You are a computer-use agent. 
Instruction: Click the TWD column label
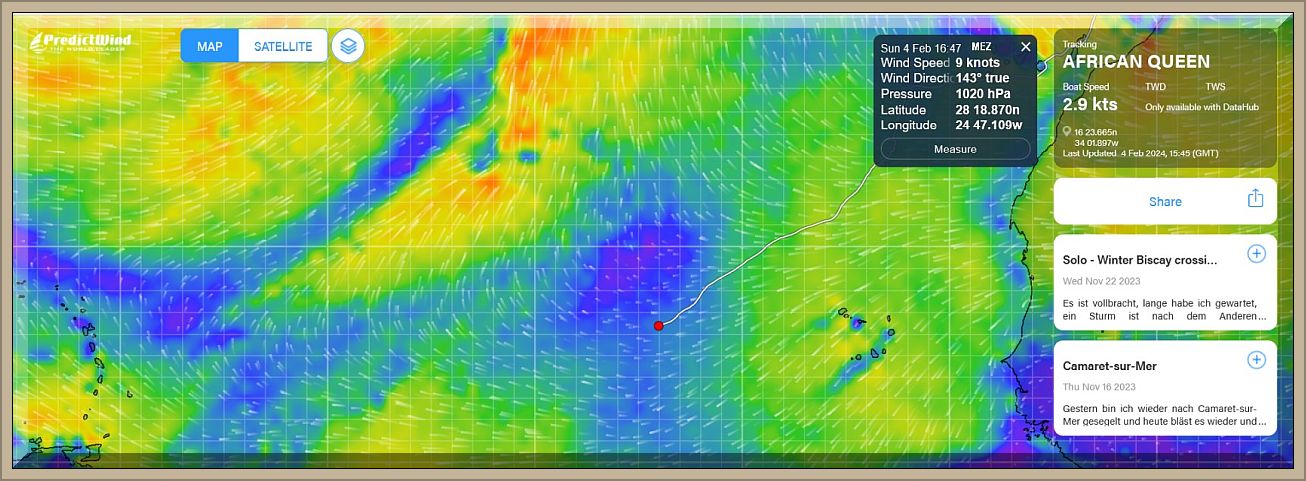pos(1155,87)
